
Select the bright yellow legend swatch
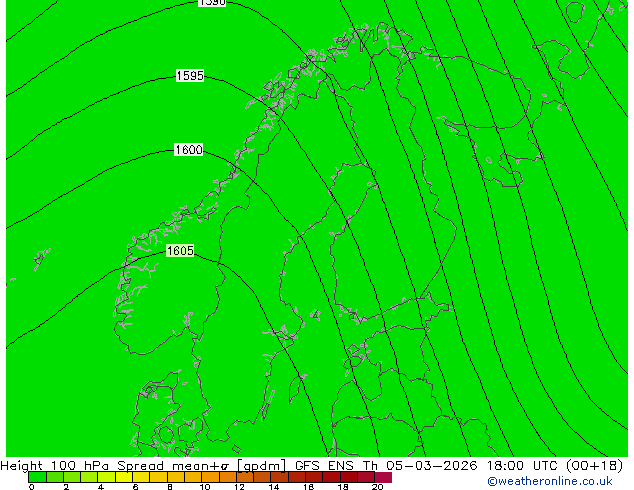pos(124,477)
